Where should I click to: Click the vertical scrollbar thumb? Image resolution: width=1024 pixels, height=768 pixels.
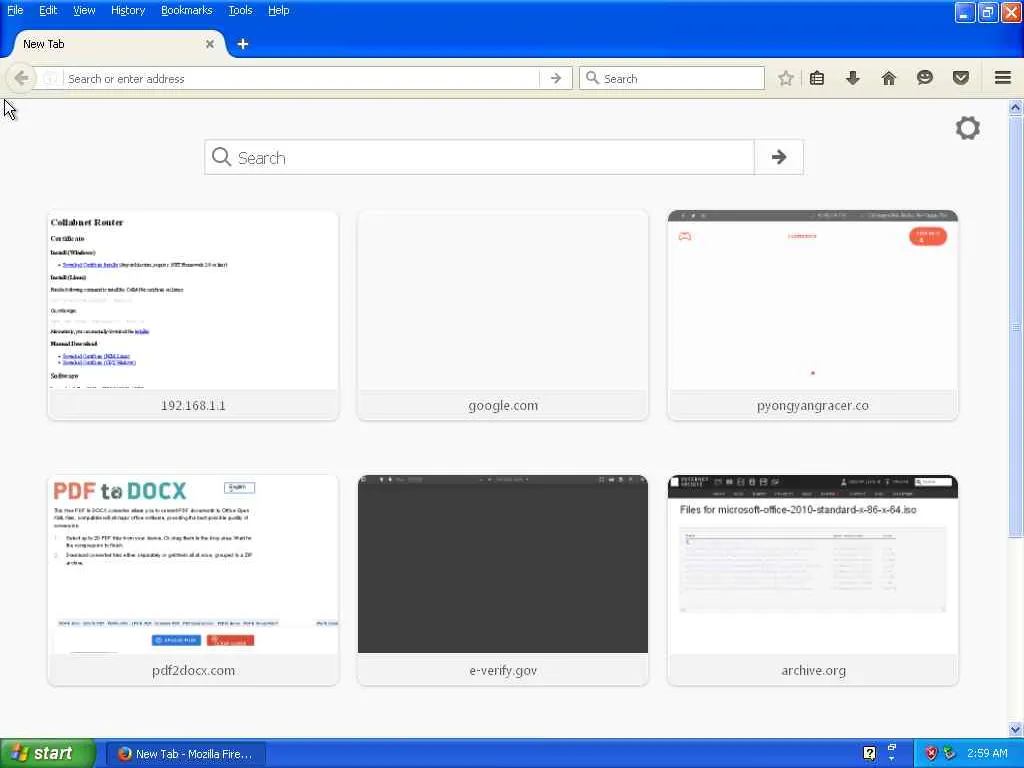point(1016,327)
